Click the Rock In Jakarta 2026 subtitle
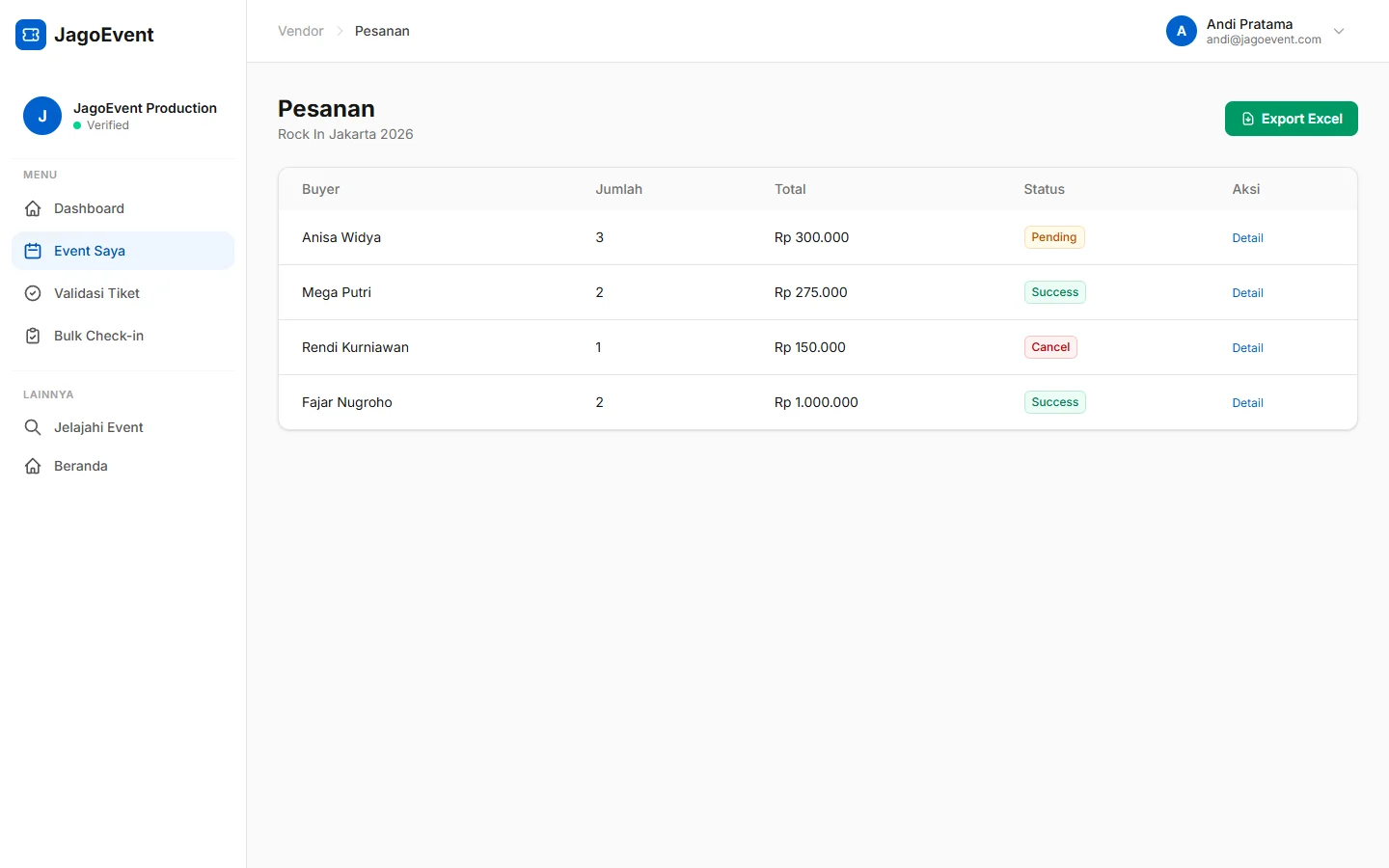This screenshot has height=868, width=1389. [345, 134]
